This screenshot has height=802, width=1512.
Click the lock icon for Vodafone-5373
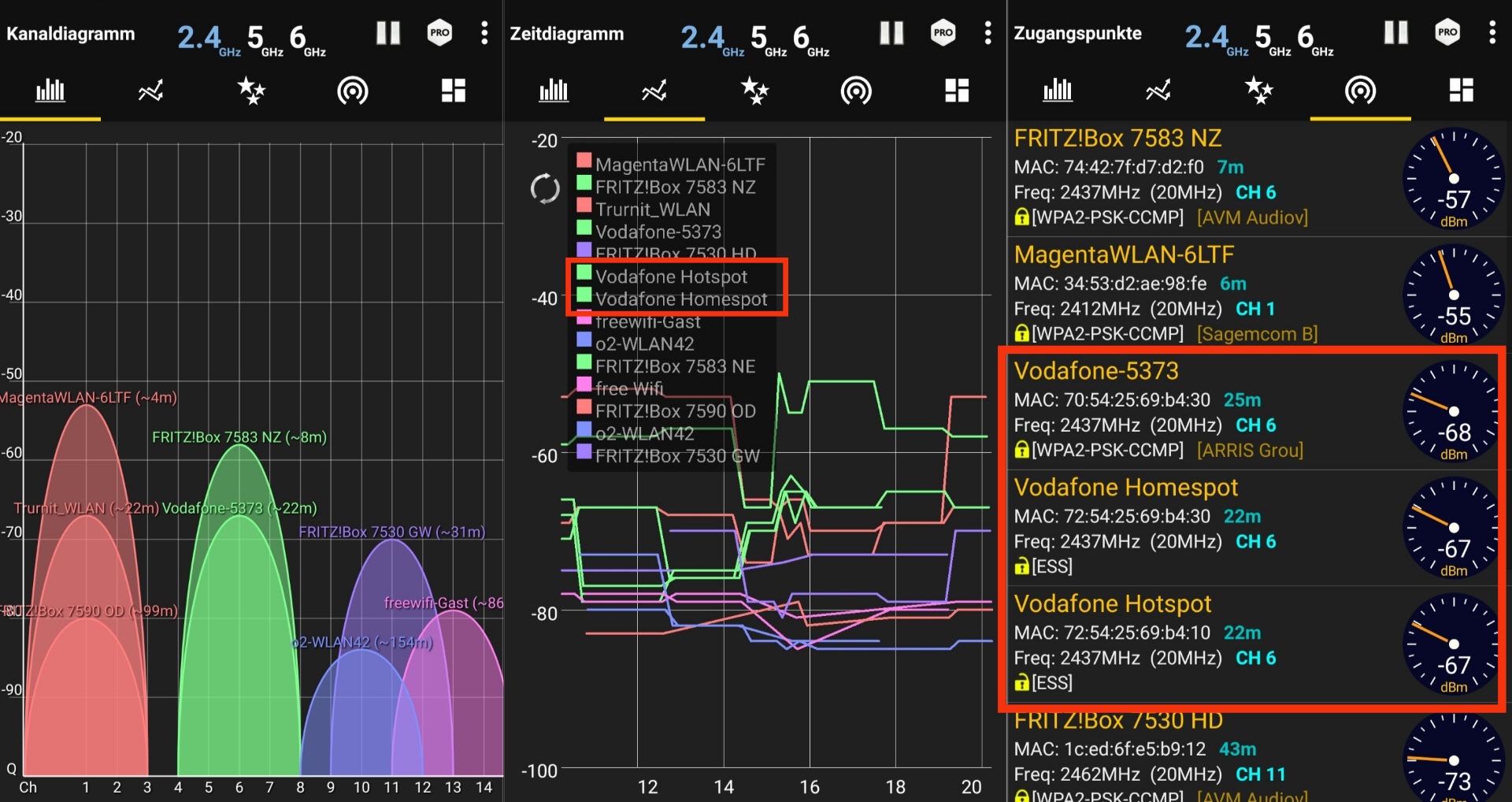pyautogui.click(x=1021, y=449)
